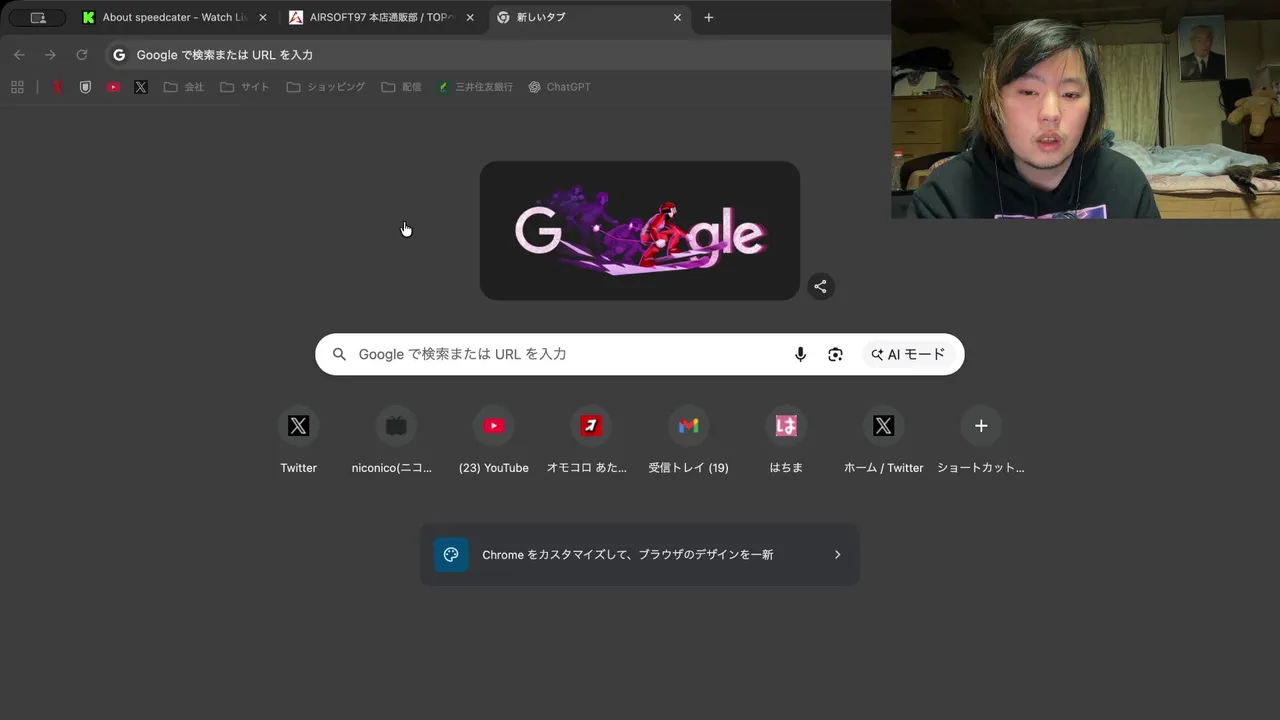This screenshot has width=1280, height=720.
Task: Reload the page with refresh icon
Action: pos(82,55)
